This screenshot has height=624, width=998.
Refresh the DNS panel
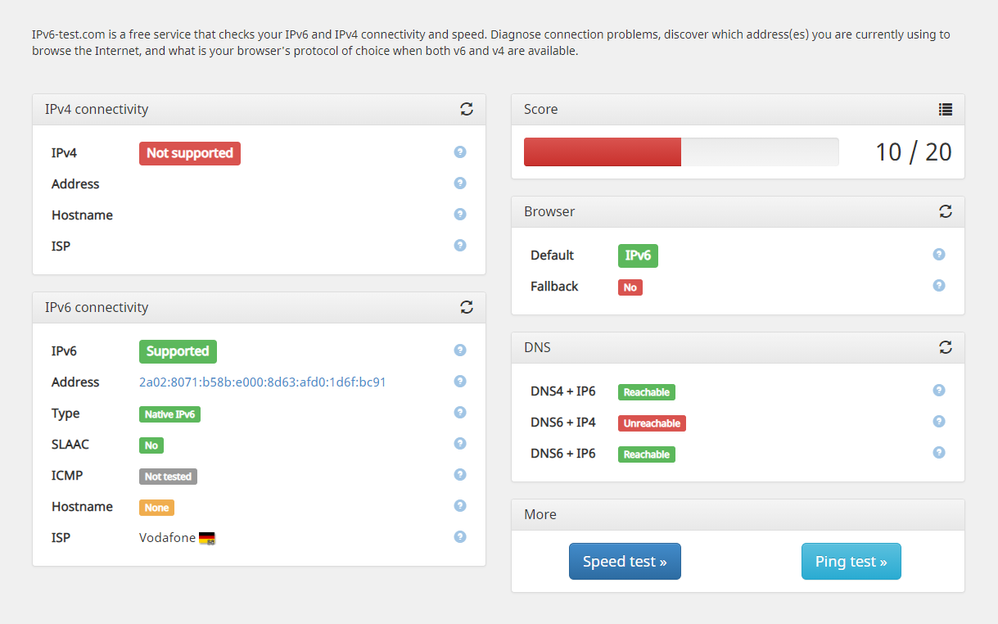[945, 347]
